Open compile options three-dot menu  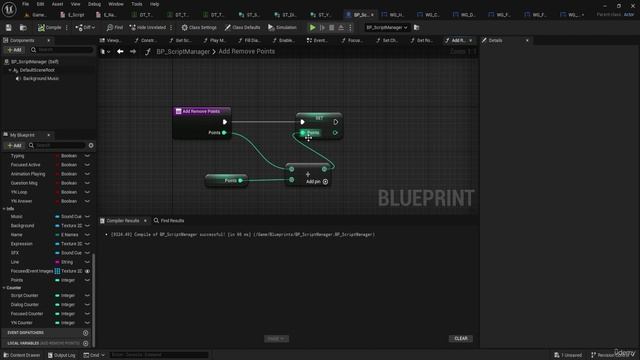pyautogui.click(x=67, y=28)
